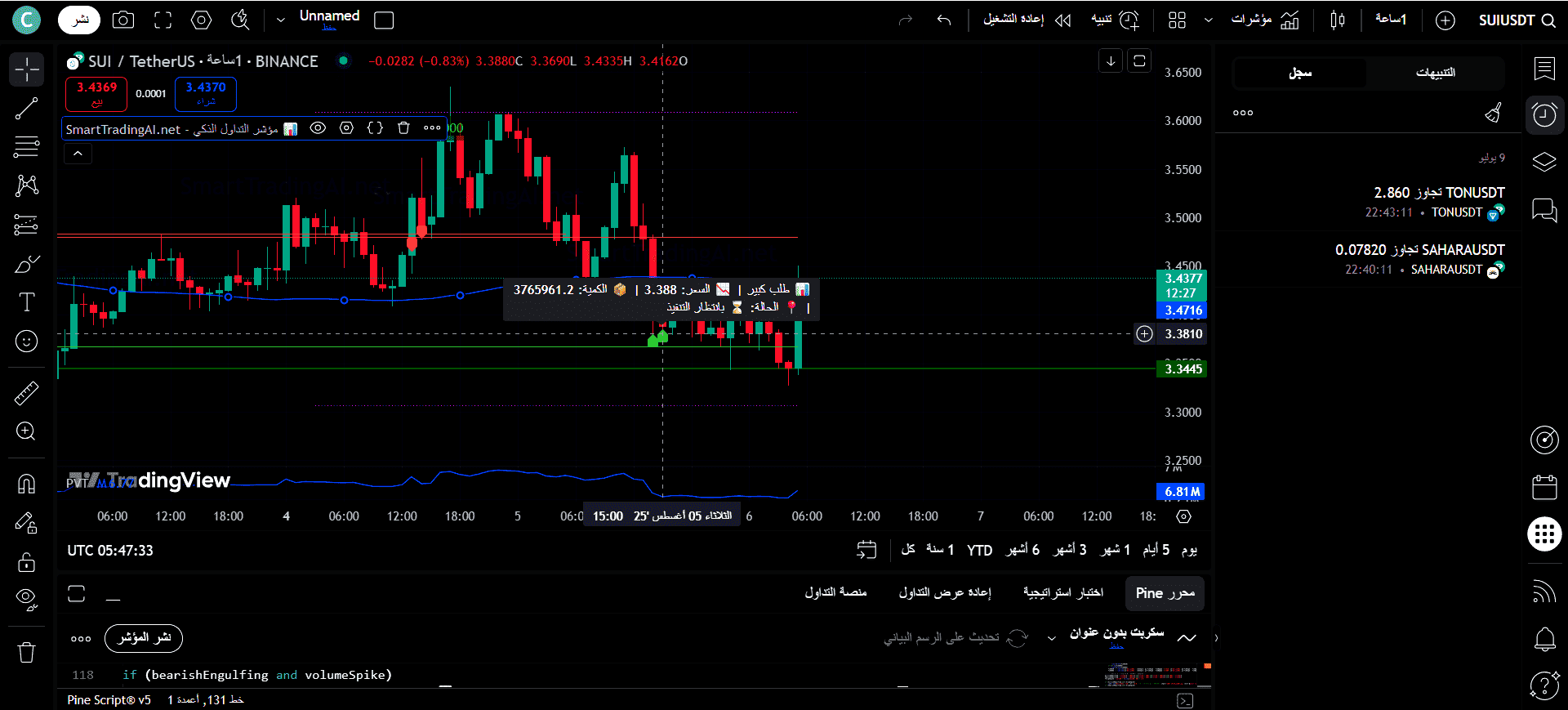1568x710 pixels.
Task: Hide the SmartTradingAI indicator via eye icon
Action: point(318,128)
